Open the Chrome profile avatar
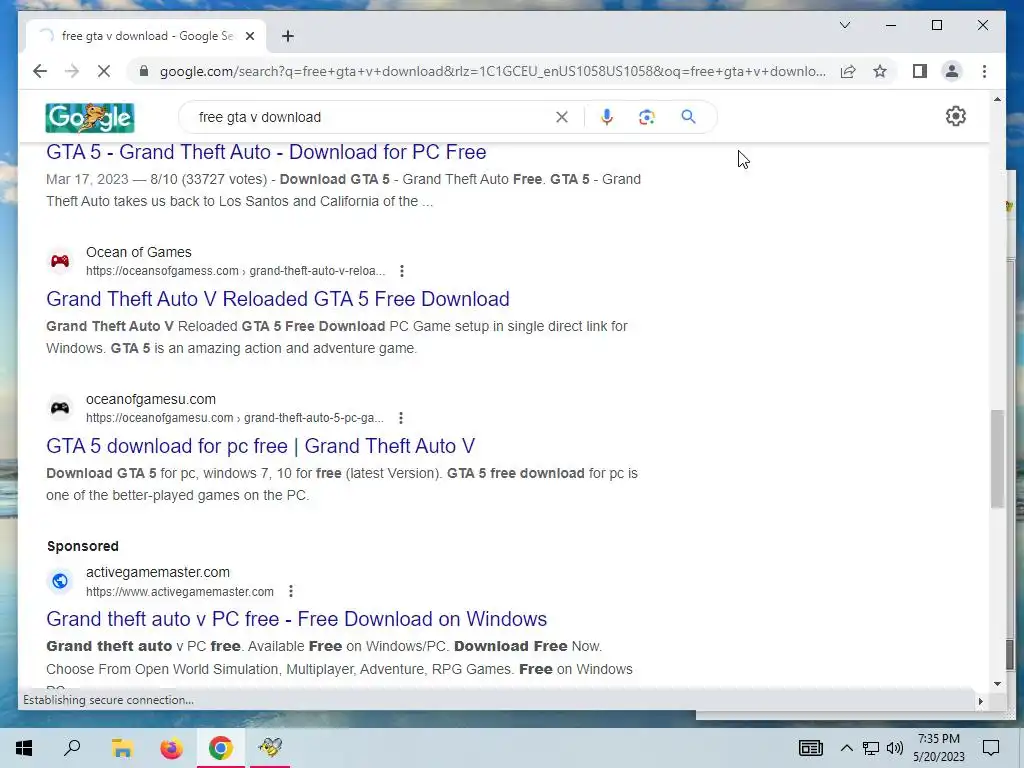This screenshot has width=1024, height=768. click(x=952, y=71)
